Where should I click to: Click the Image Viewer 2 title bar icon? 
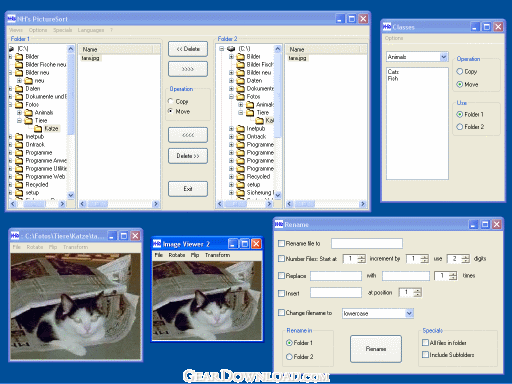click(157, 244)
